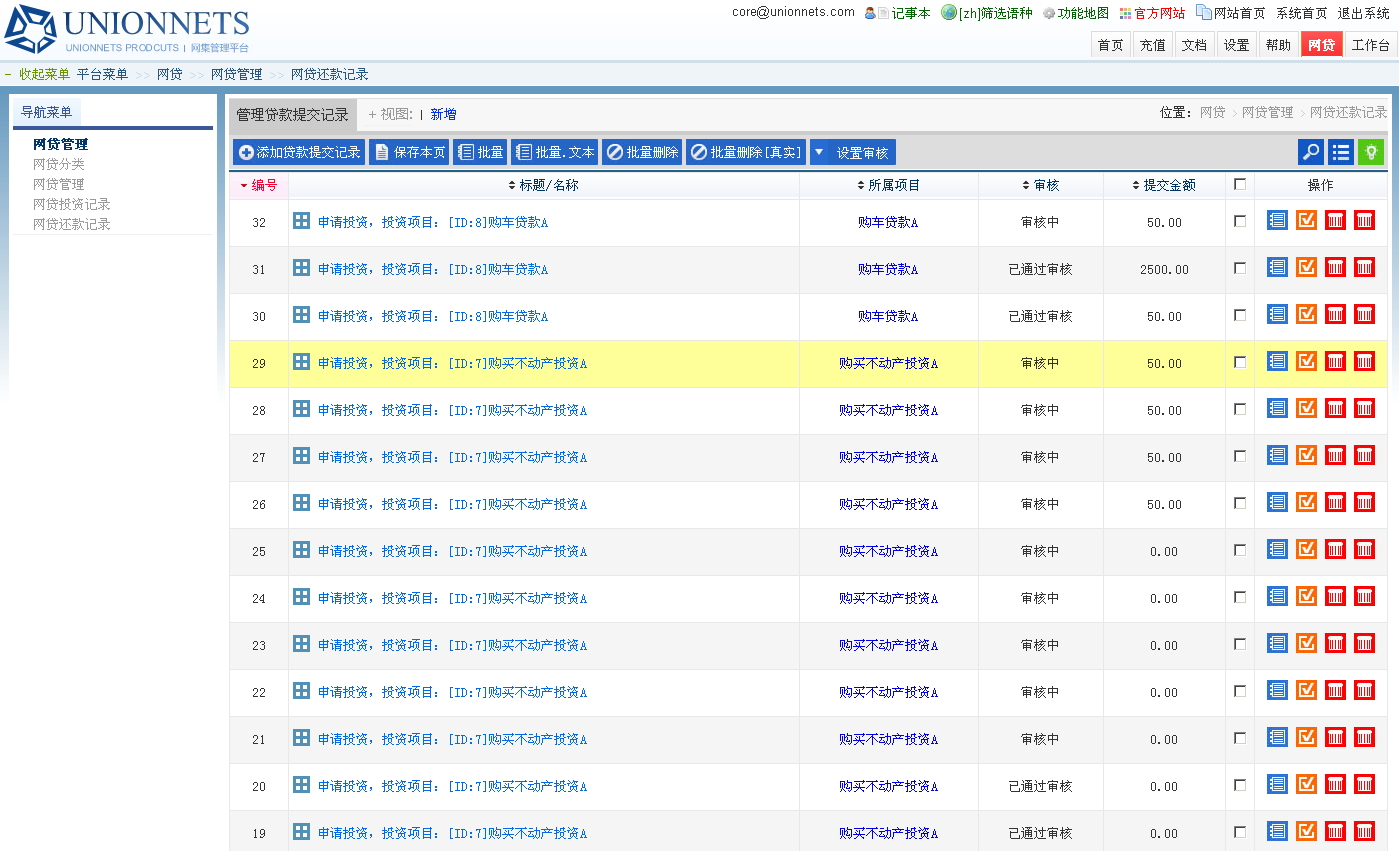Screen dimensions: 1399x851
Task: Sort by 提交金额 column header
Action: 1164,185
